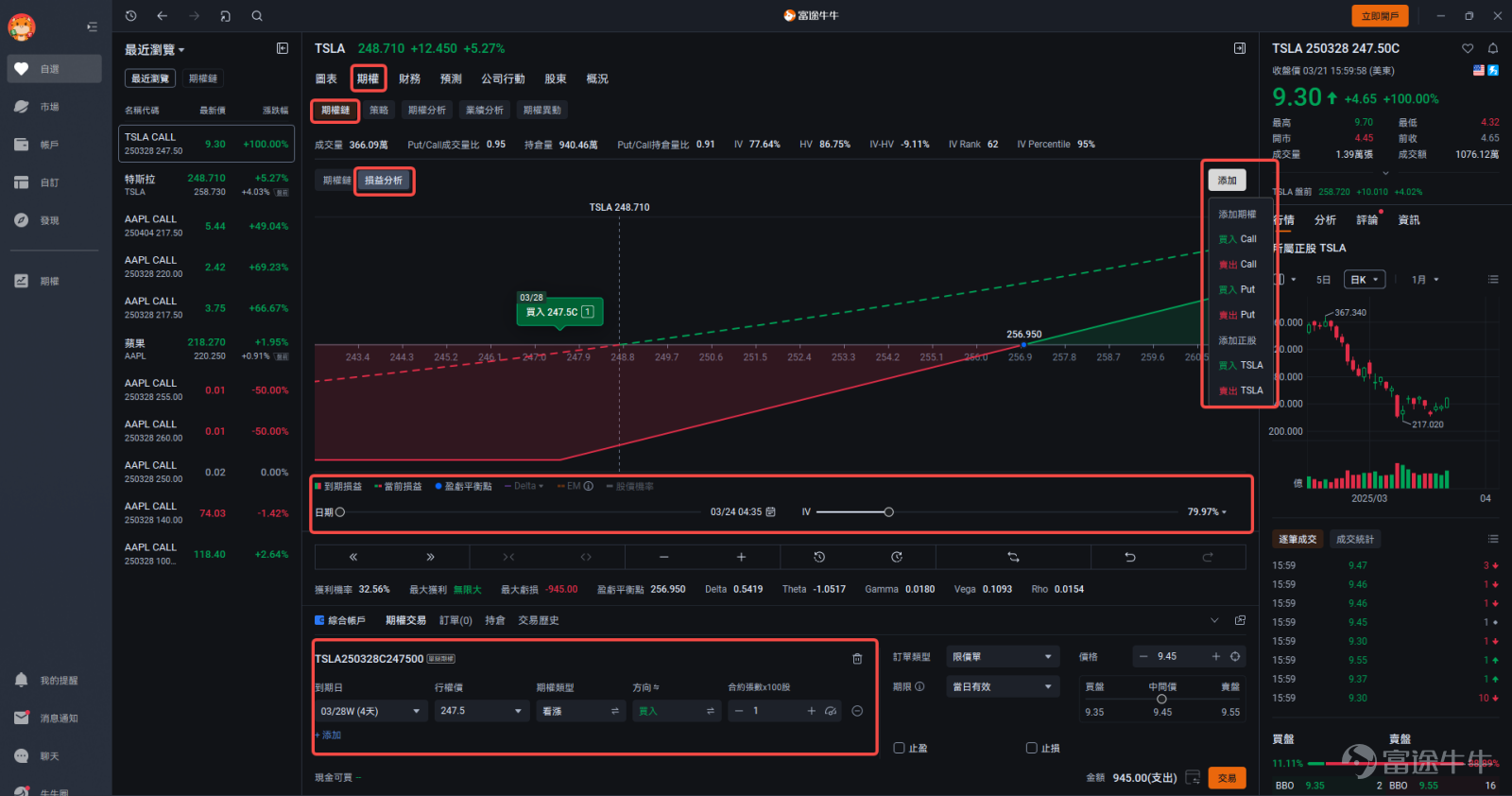Screen dimensions: 1512x796
Task: Toggle the 盈虧平衡點 legend marker
Action: tap(463, 486)
